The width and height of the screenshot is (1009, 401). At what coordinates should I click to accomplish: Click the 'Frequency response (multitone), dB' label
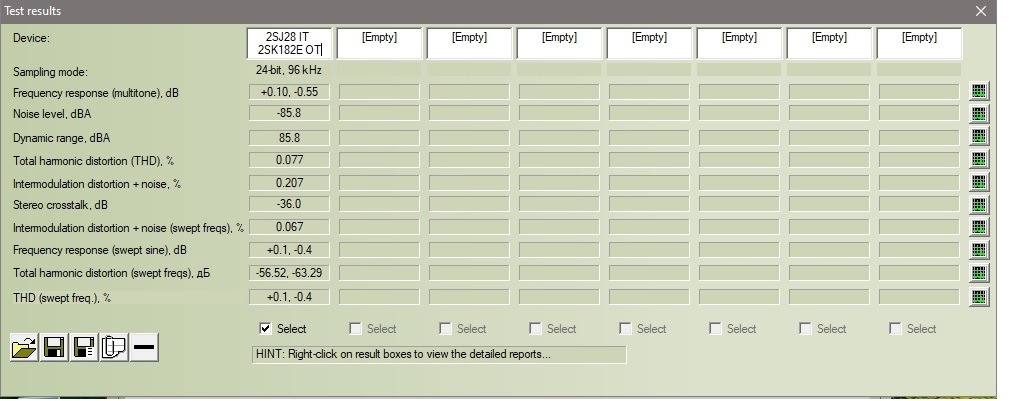tap(96, 93)
